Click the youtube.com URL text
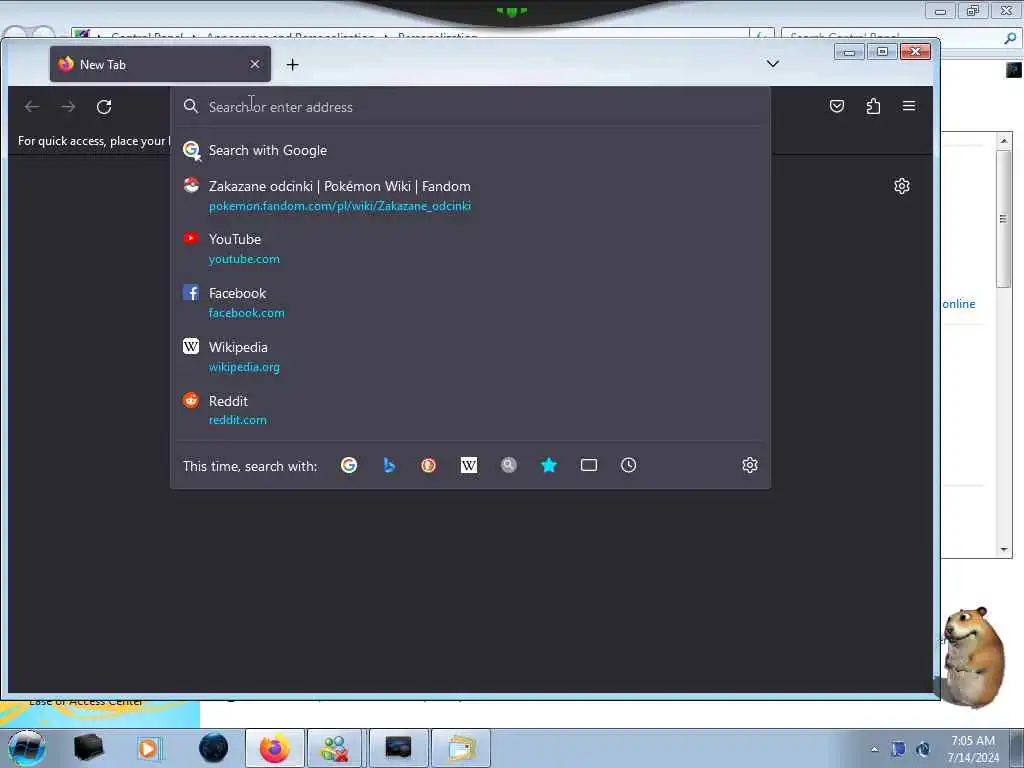This screenshot has height=768, width=1024. coord(244,259)
